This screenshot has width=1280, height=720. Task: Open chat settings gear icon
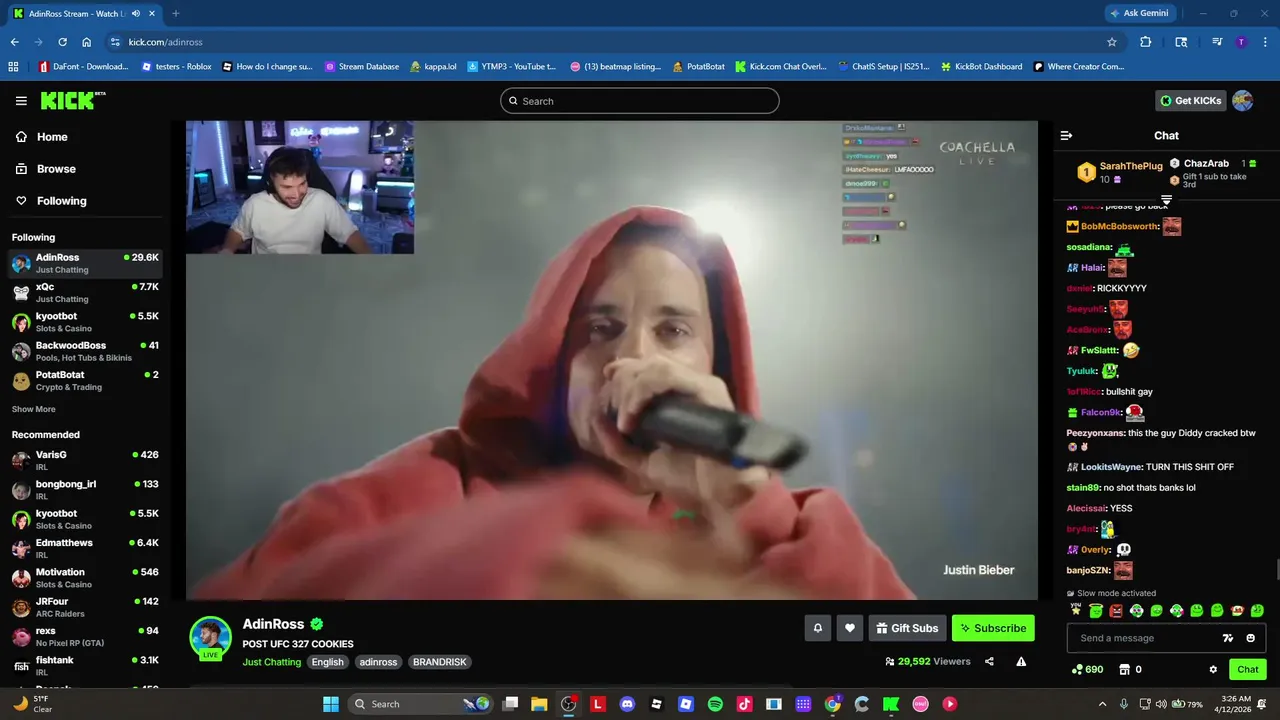(x=1213, y=669)
